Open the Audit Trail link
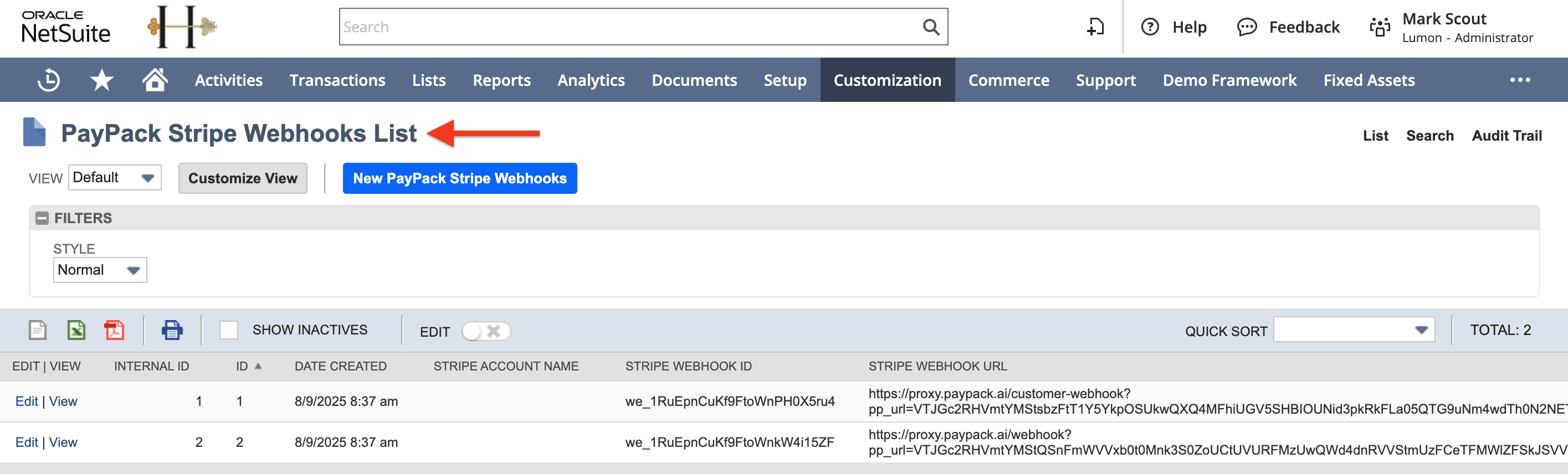 click(1506, 136)
